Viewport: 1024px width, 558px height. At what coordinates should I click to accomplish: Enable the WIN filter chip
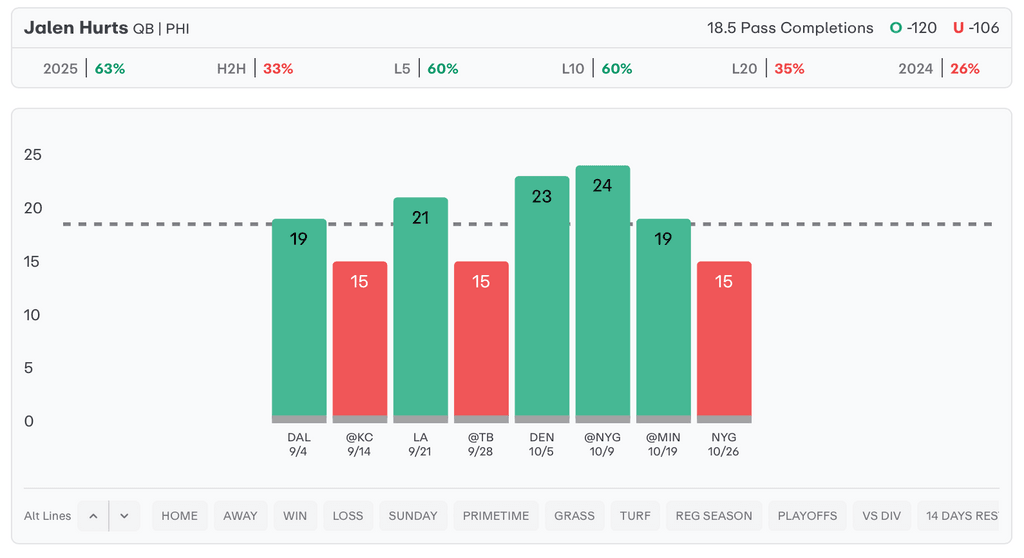[295, 516]
